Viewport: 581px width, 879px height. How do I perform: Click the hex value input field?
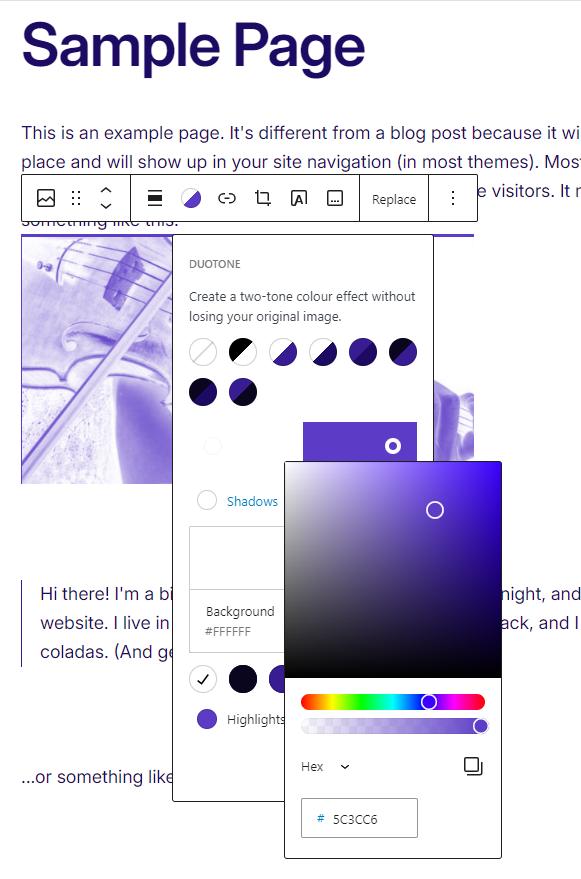[359, 818]
